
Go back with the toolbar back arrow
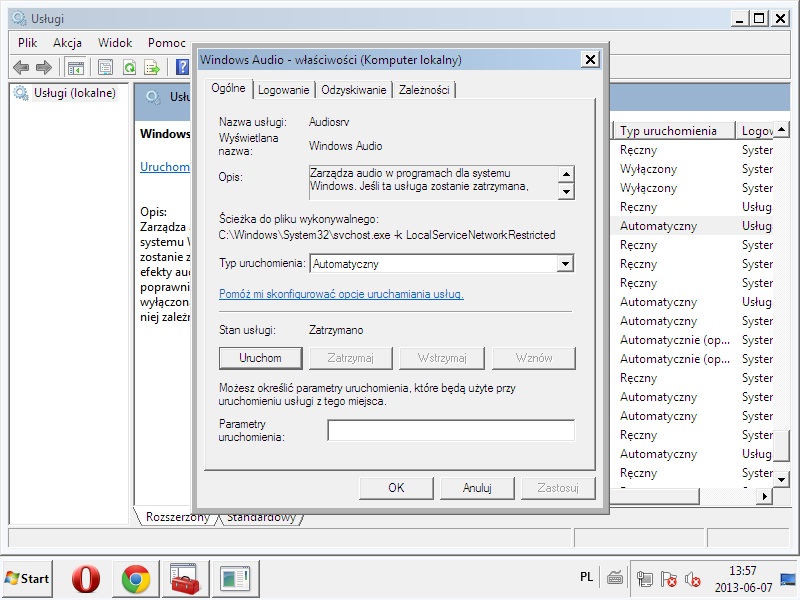(21, 67)
